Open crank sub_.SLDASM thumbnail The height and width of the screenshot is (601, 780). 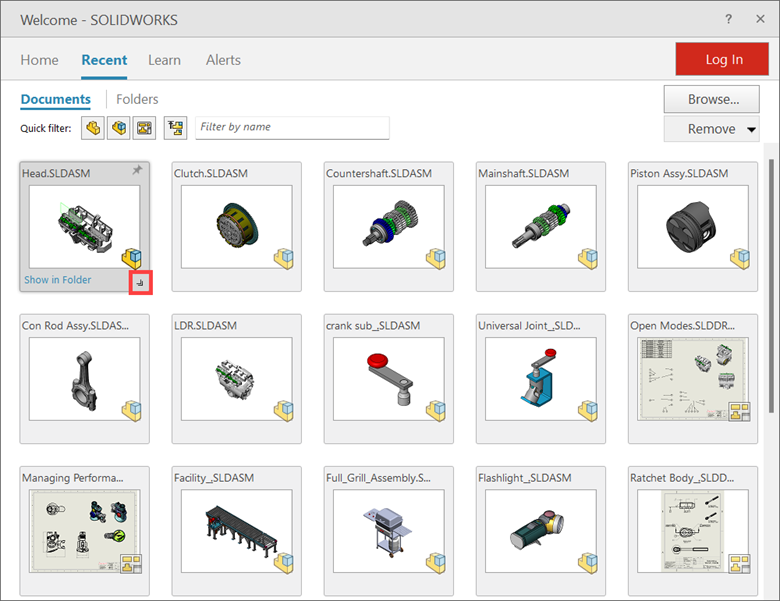(389, 379)
